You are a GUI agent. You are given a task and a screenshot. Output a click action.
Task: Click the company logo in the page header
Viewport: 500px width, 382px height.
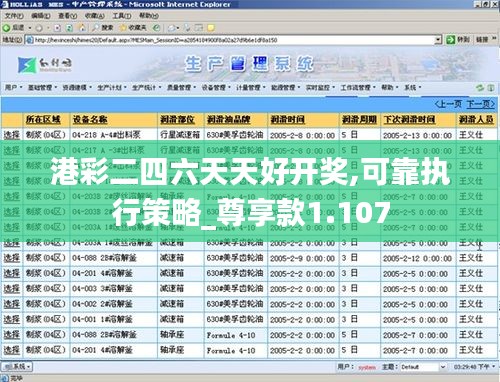point(44,64)
